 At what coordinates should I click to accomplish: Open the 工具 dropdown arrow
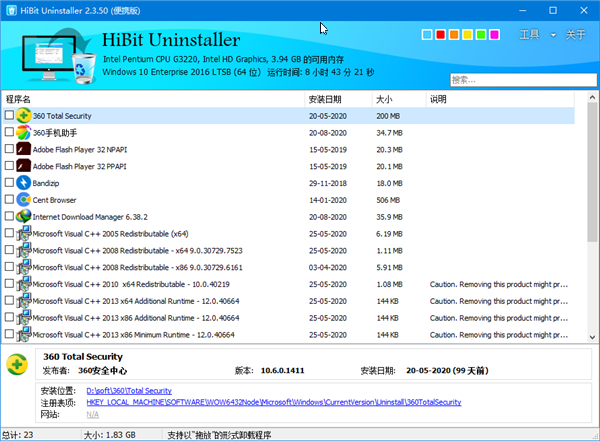[x=553, y=35]
